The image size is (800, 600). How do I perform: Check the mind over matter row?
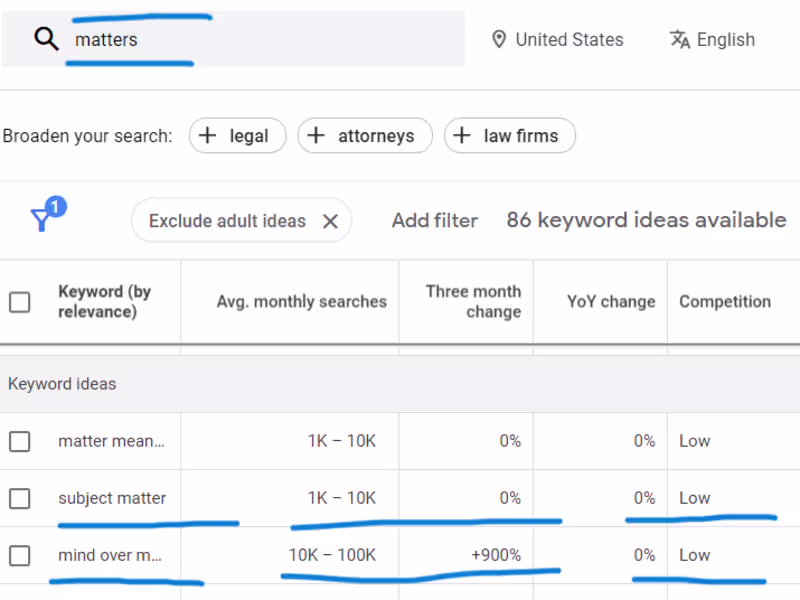[20, 555]
